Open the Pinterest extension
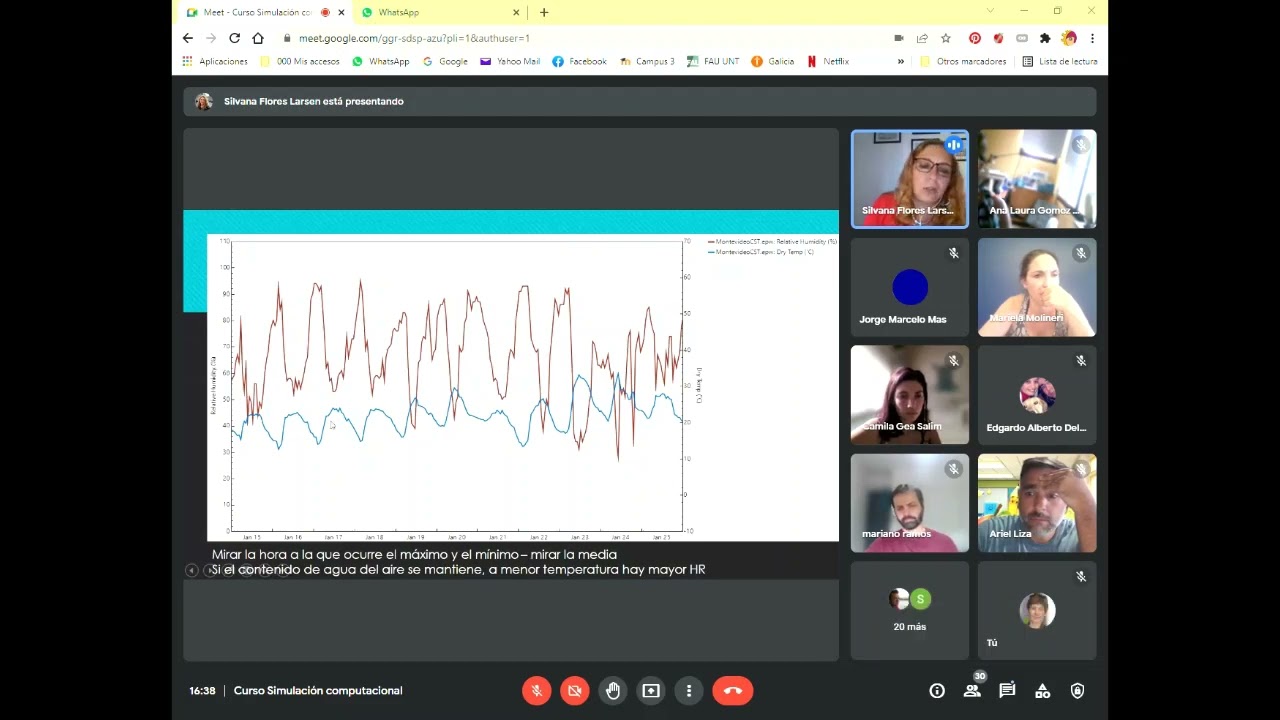The height and width of the screenshot is (720, 1280). [x=975, y=38]
